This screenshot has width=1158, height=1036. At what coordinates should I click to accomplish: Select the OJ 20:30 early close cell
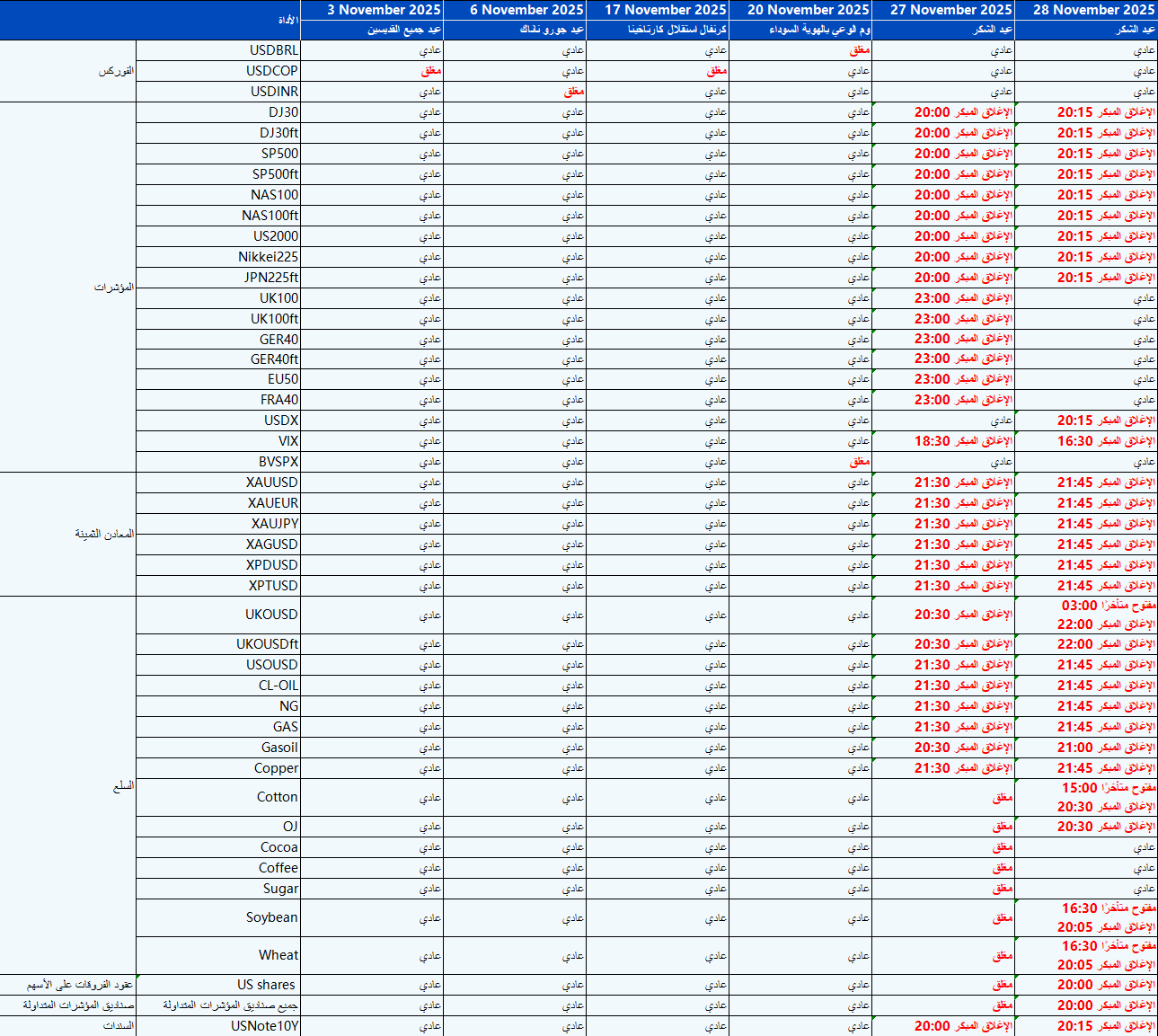pyautogui.click(x=1106, y=827)
